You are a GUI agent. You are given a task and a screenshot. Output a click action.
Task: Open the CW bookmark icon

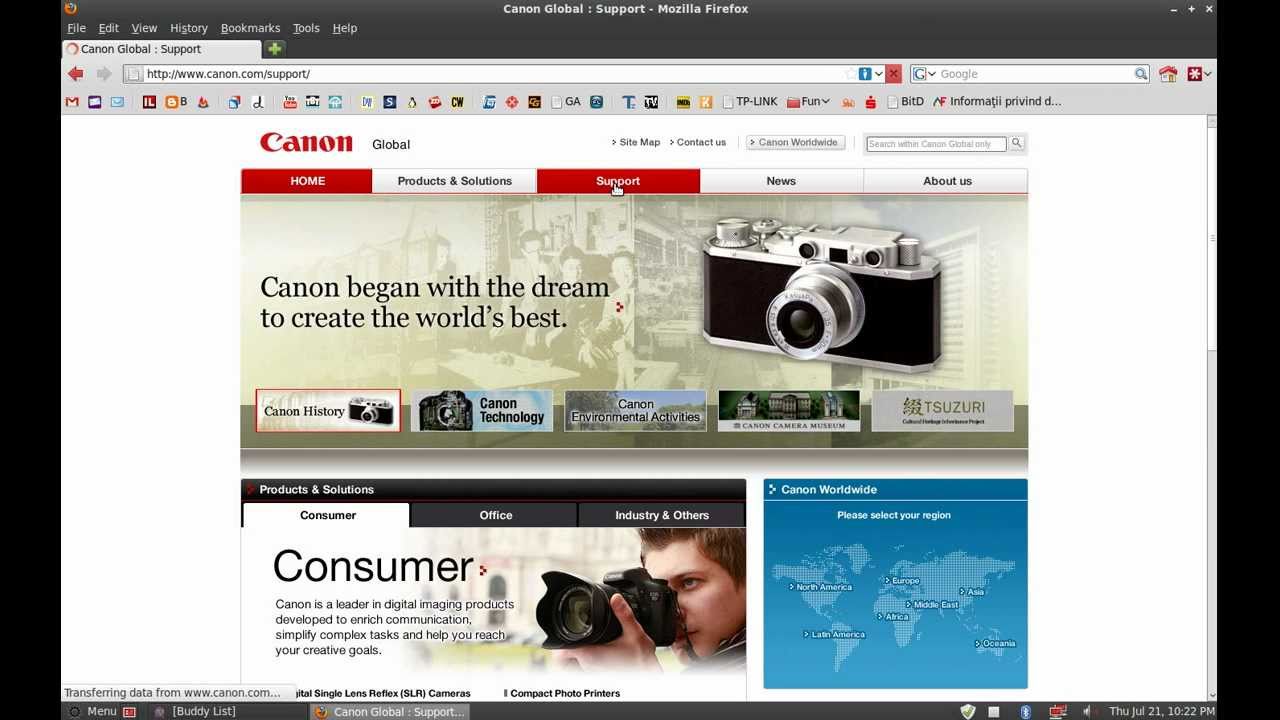pyautogui.click(x=457, y=102)
